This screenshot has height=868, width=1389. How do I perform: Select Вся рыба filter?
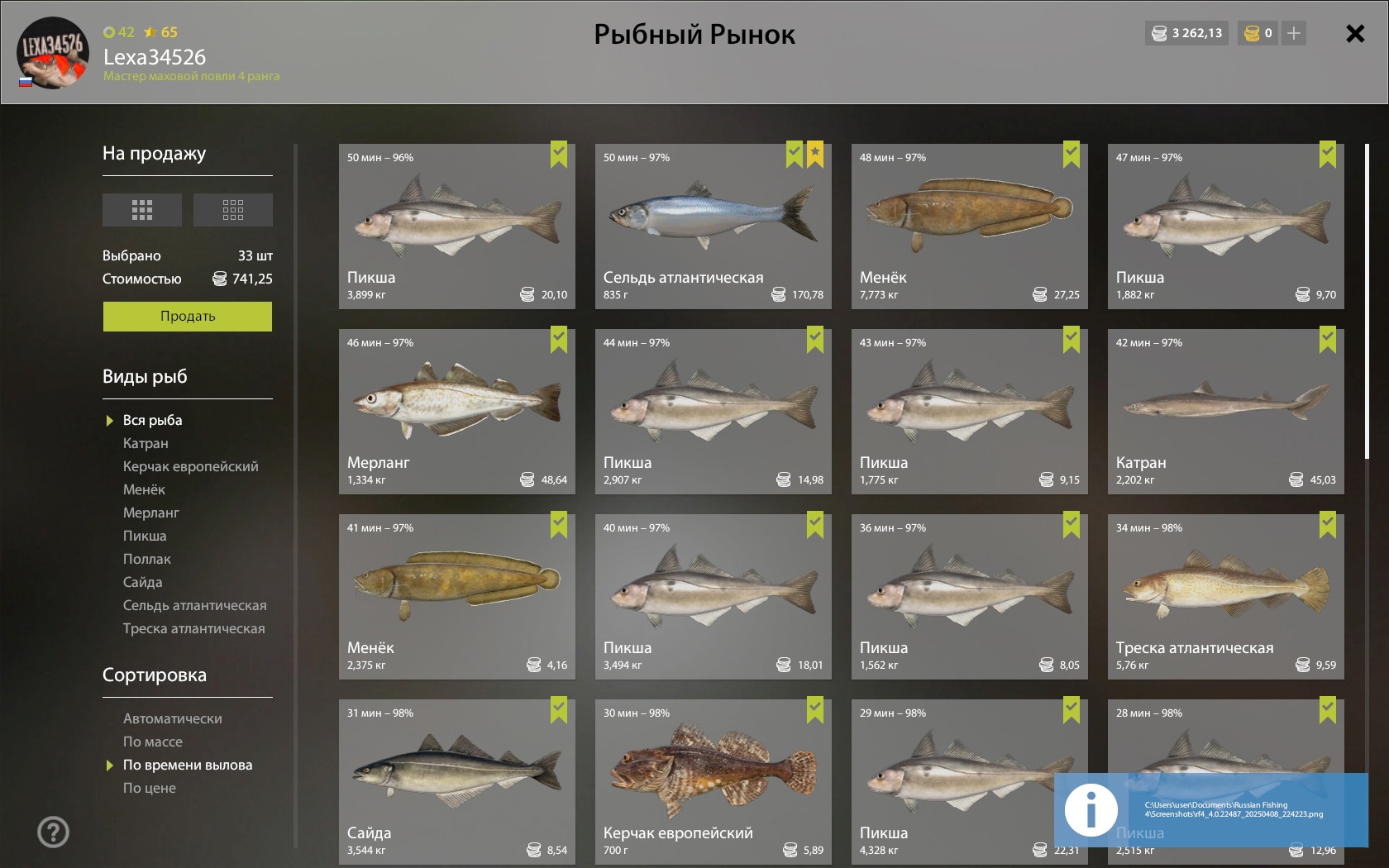pos(153,420)
